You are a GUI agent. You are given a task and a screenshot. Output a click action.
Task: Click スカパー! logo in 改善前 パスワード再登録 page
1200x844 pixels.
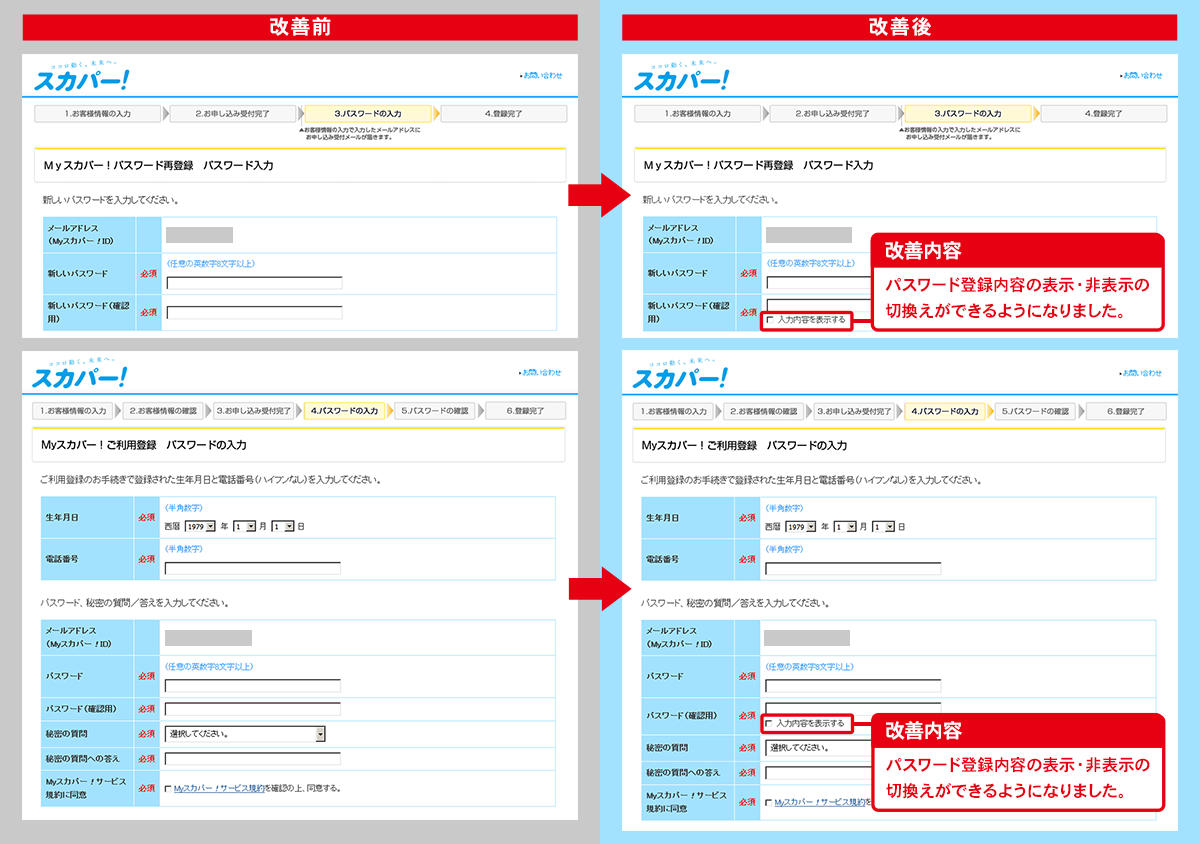[82, 78]
